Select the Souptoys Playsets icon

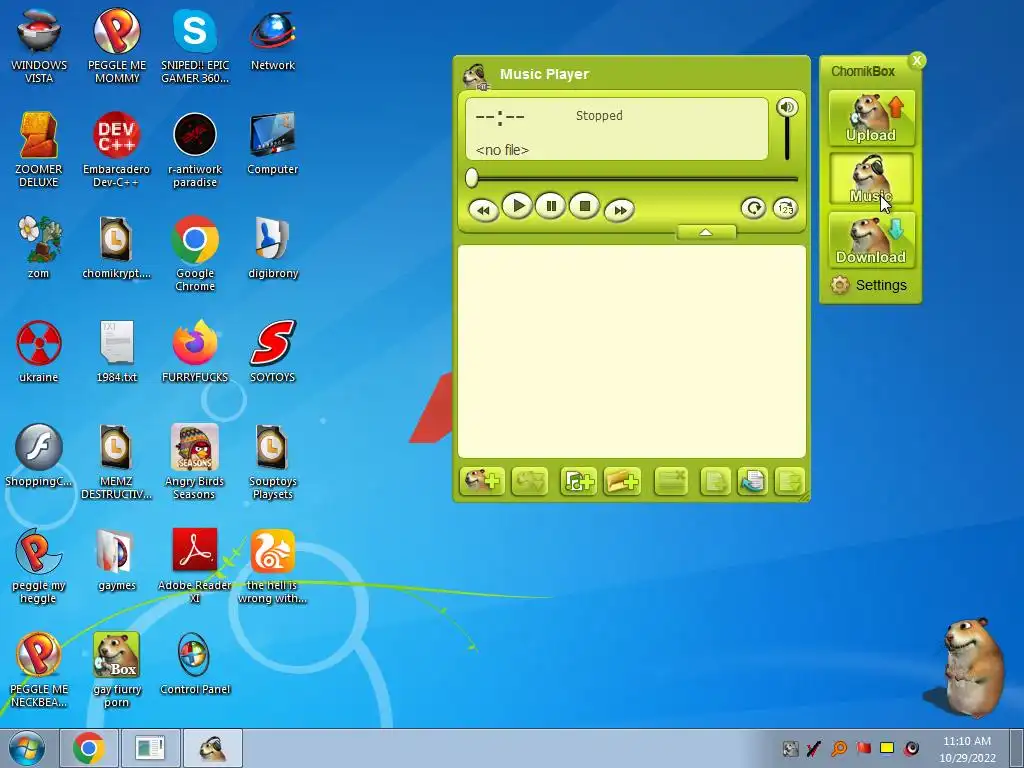pos(273,462)
